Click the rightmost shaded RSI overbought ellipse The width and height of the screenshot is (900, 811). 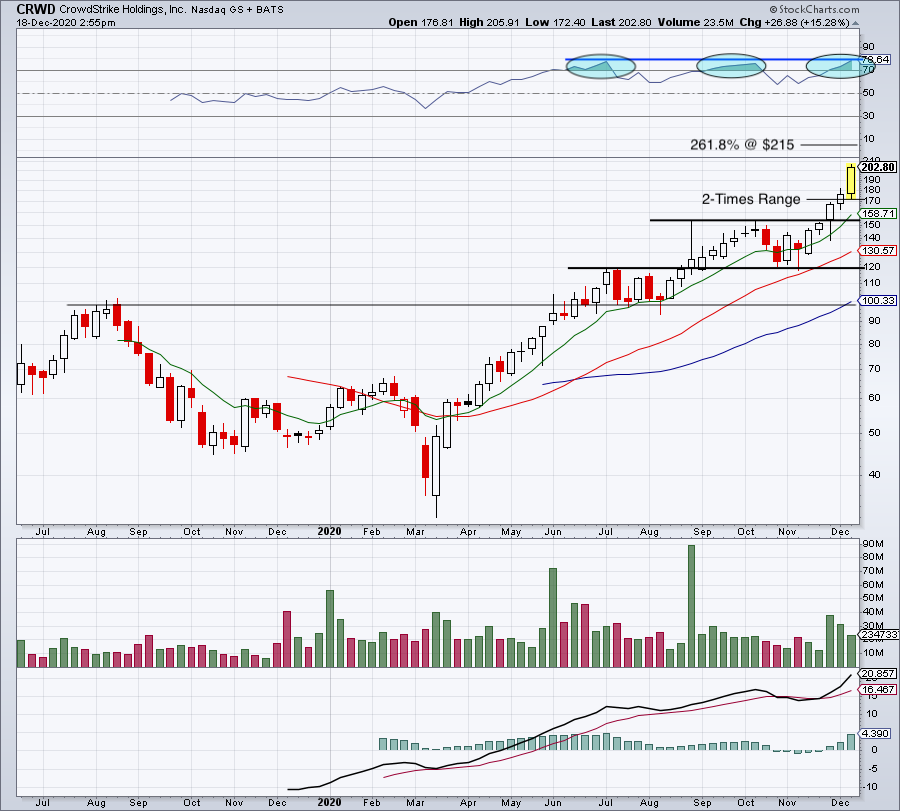pos(840,66)
